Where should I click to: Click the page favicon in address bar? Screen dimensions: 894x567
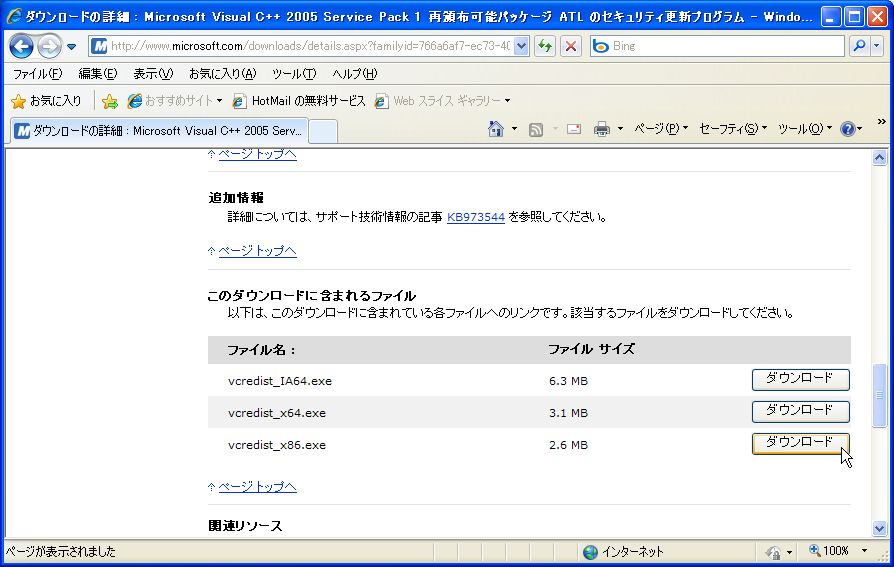pos(99,46)
